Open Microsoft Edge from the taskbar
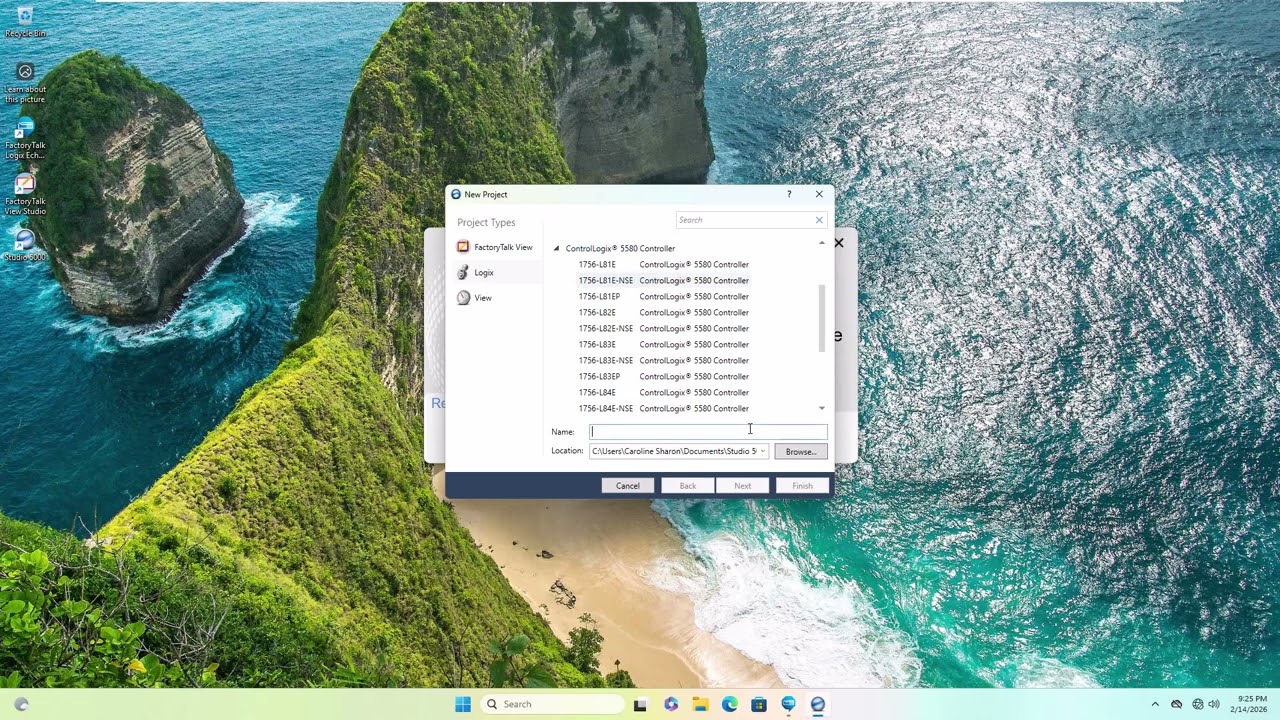Image resolution: width=1280 pixels, height=720 pixels. (729, 704)
